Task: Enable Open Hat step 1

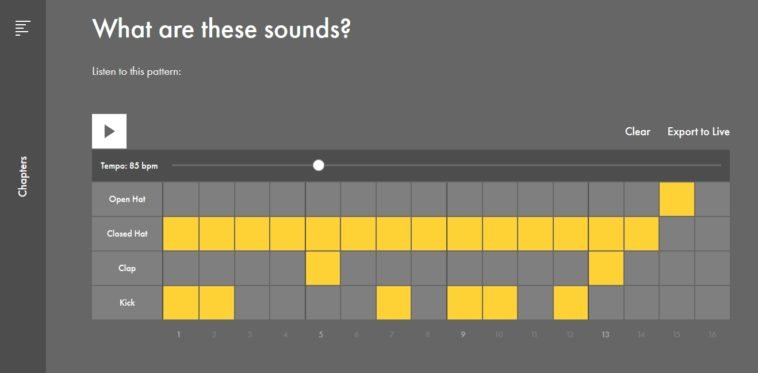Action: point(181,199)
